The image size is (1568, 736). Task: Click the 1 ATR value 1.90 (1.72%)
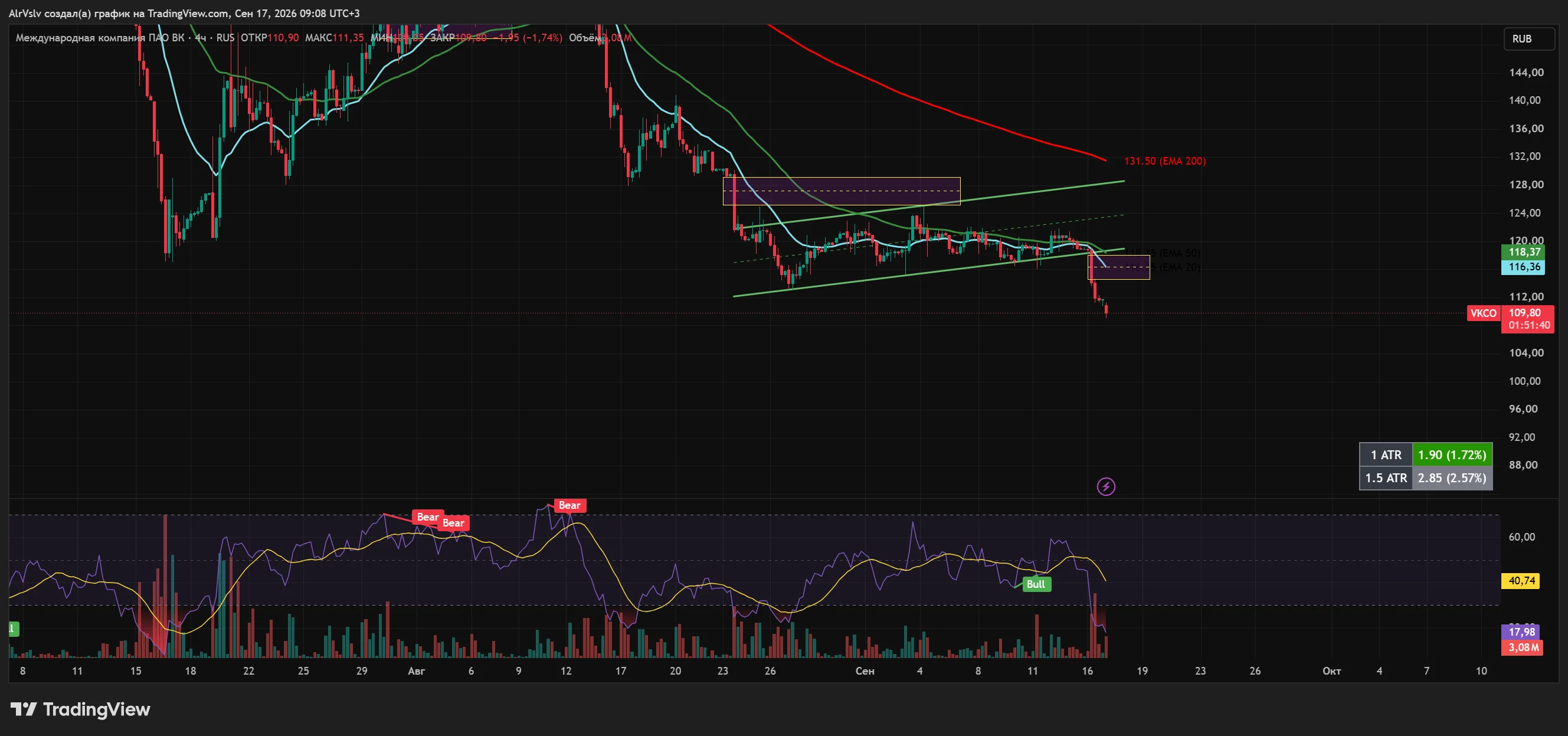pos(1452,454)
